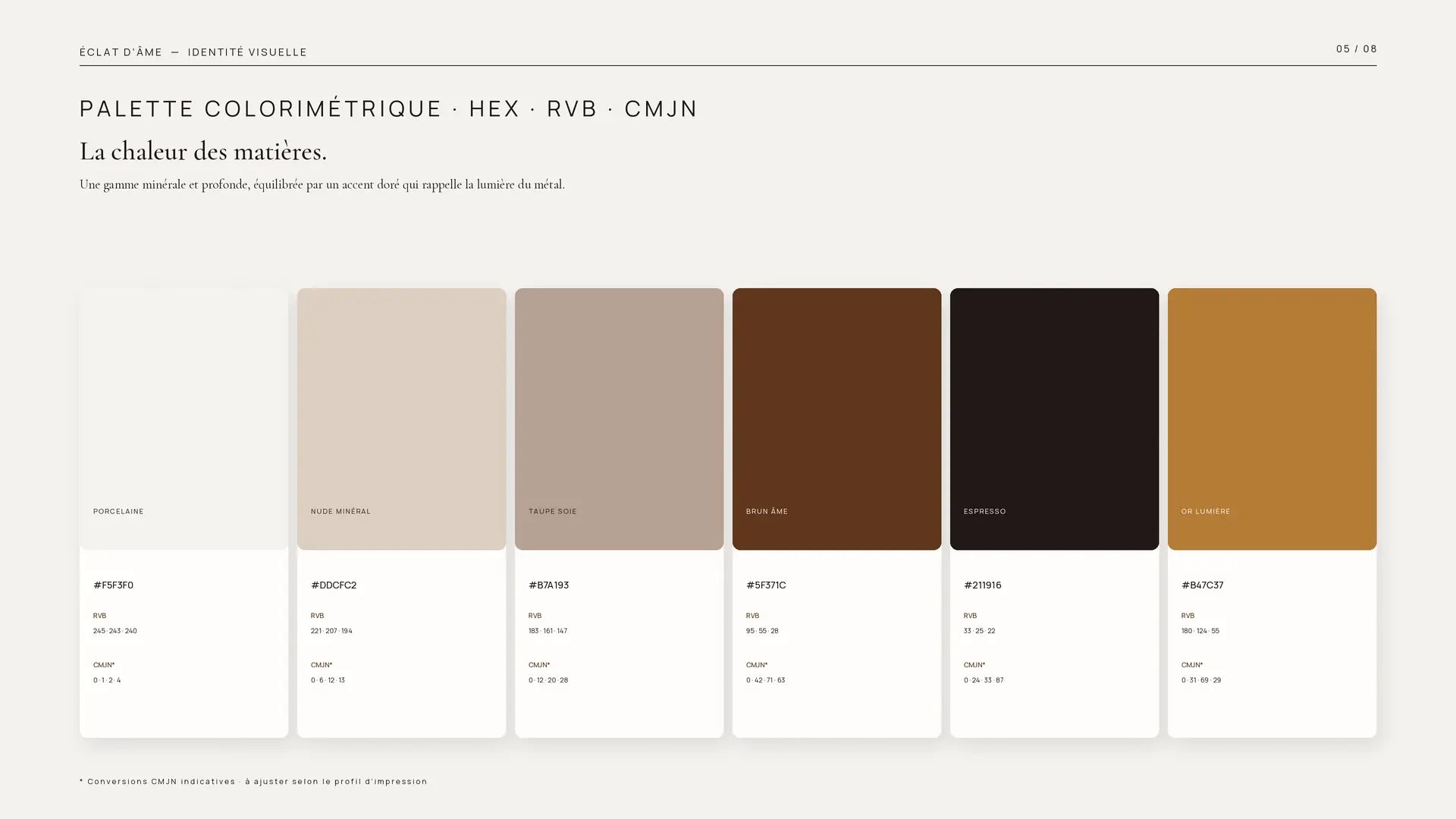The image size is (1456, 819).
Task: Select the Espresso color swatch
Action: click(x=1054, y=419)
